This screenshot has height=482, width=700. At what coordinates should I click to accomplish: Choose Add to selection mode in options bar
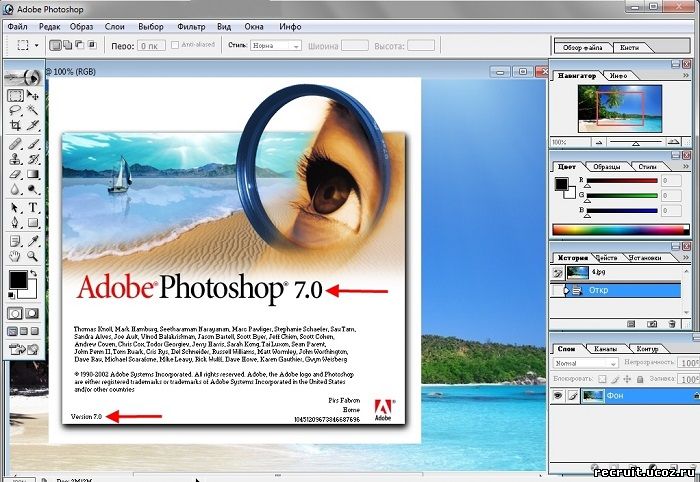pyautogui.click(x=67, y=45)
